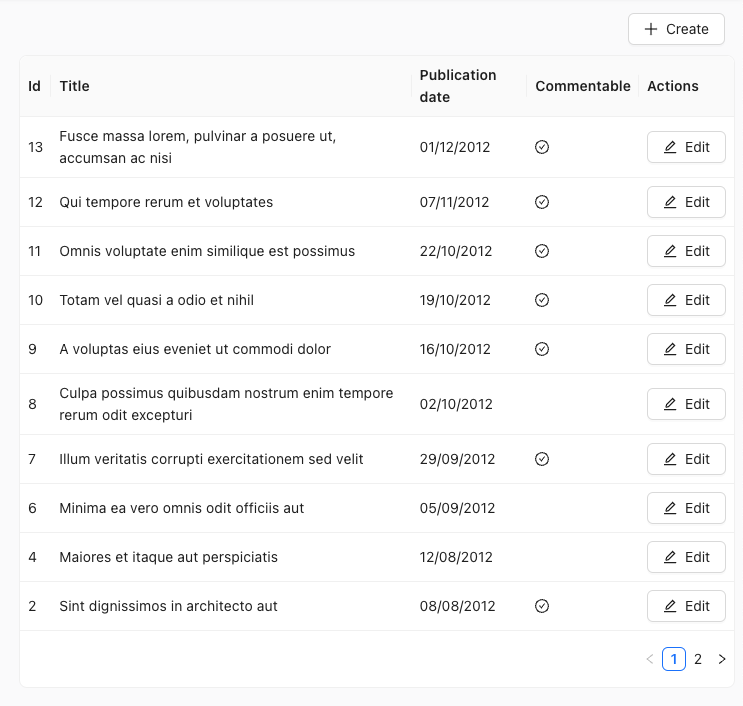Click the plus icon on Create button
The width and height of the screenshot is (743, 706).
(x=651, y=29)
